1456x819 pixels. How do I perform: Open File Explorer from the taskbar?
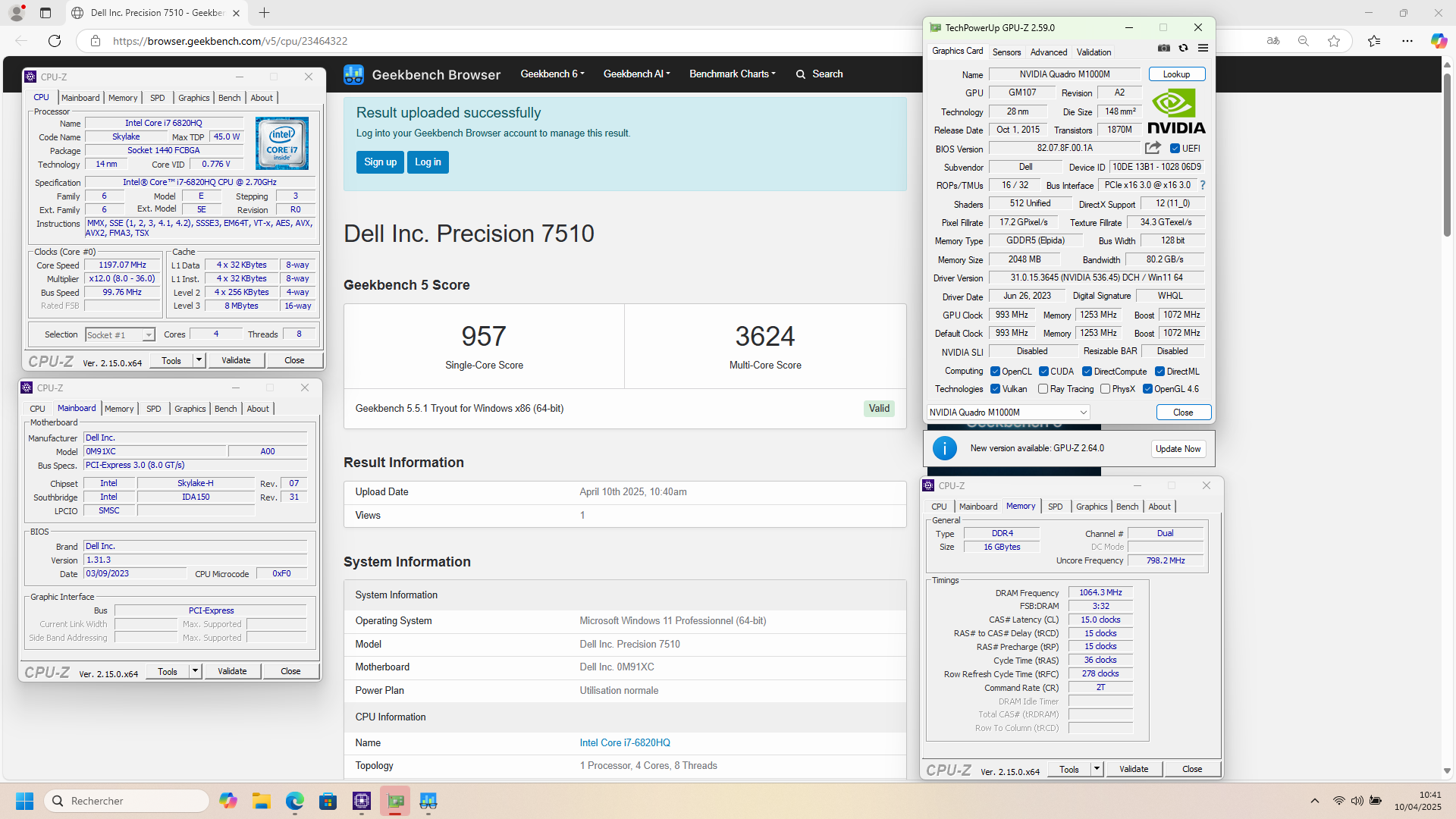point(262,801)
